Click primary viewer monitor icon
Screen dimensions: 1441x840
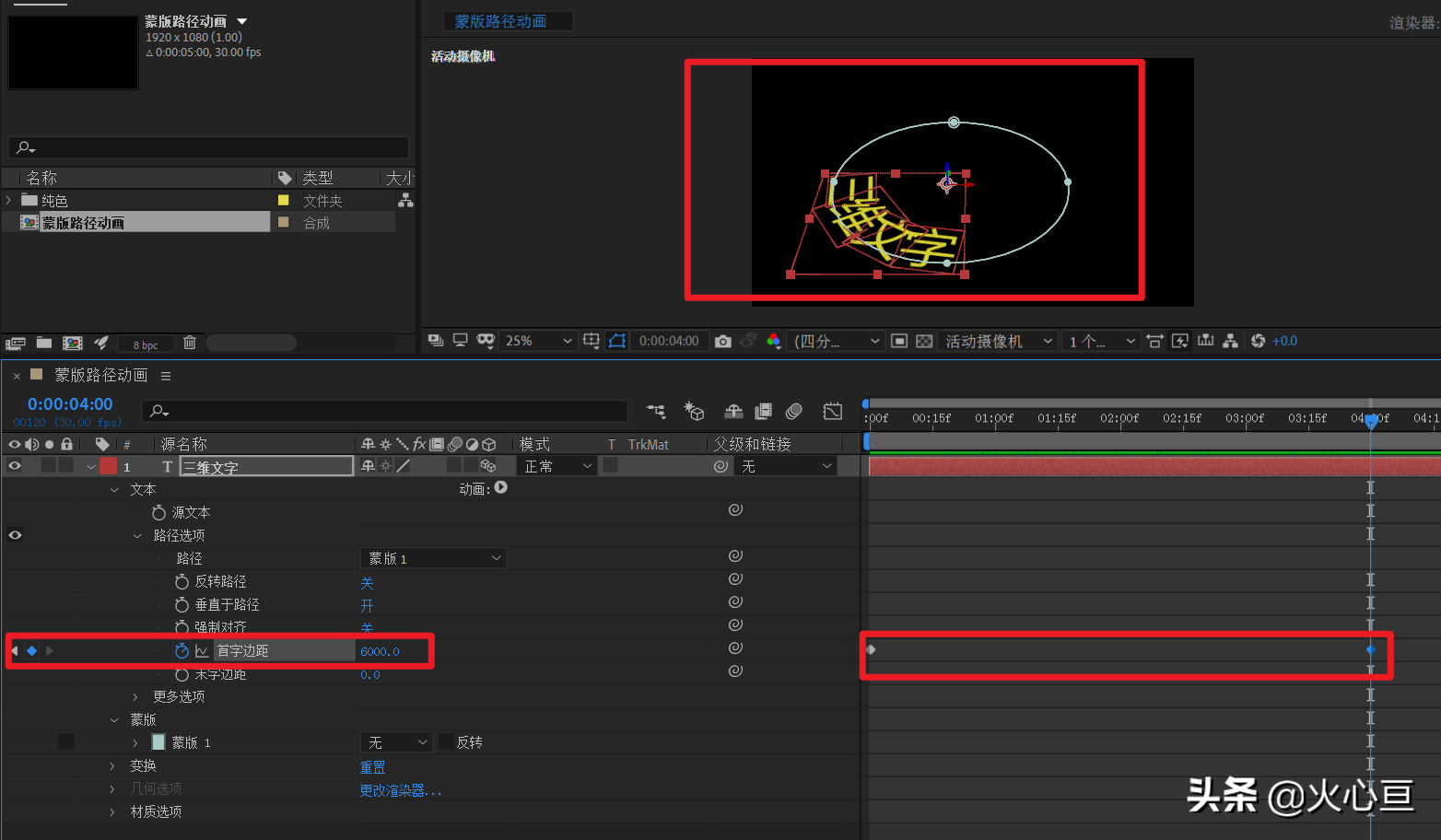click(x=460, y=341)
